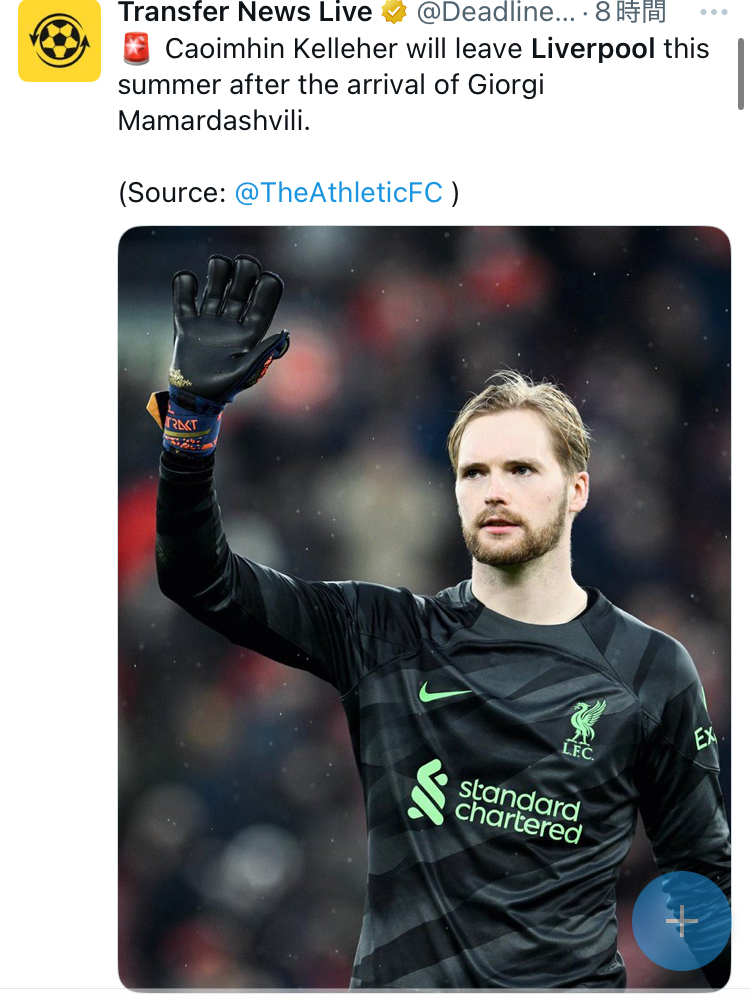The image size is (750, 999).
Task: Open the Transfer News Live profile avatar
Action: click(x=59, y=41)
